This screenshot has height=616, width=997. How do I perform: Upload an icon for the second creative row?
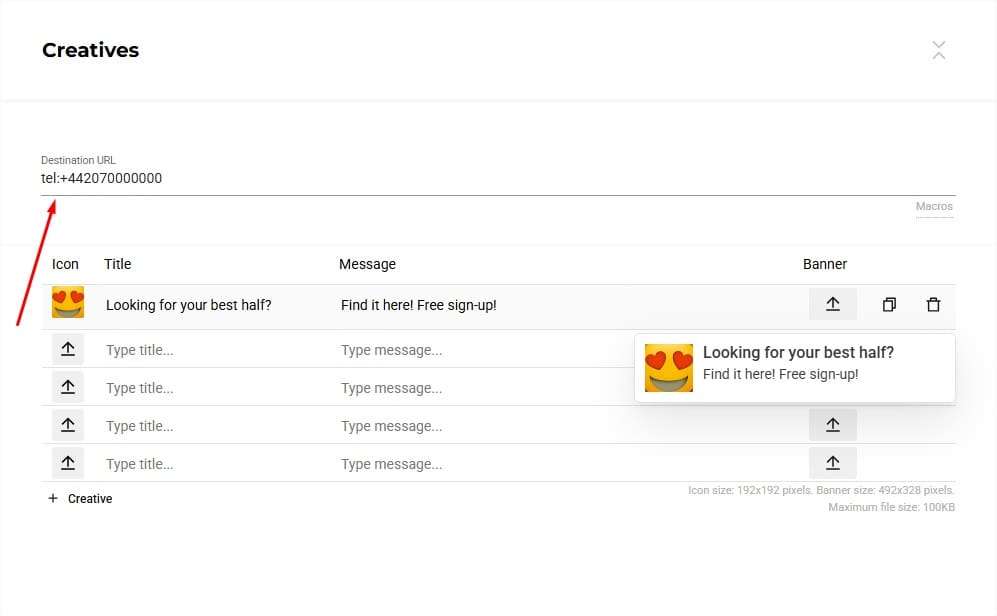coord(68,349)
